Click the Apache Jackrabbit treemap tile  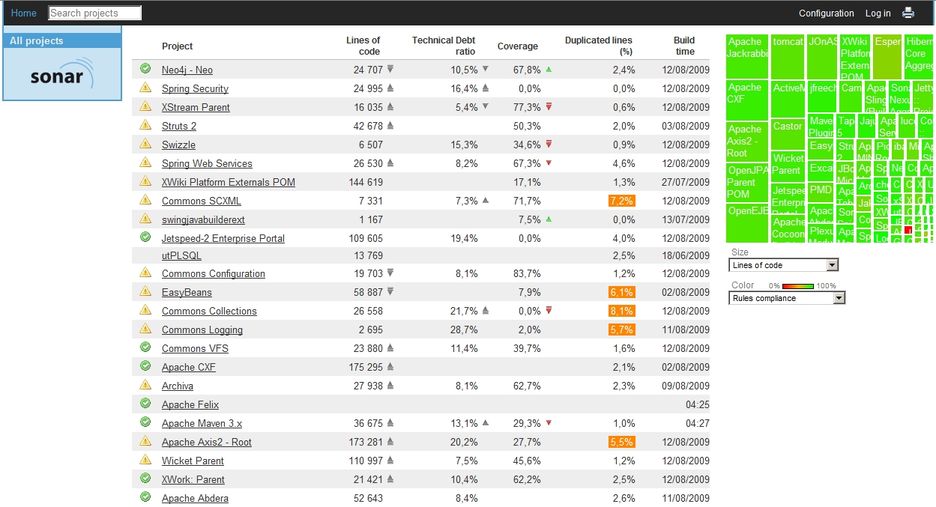[x=747, y=56]
